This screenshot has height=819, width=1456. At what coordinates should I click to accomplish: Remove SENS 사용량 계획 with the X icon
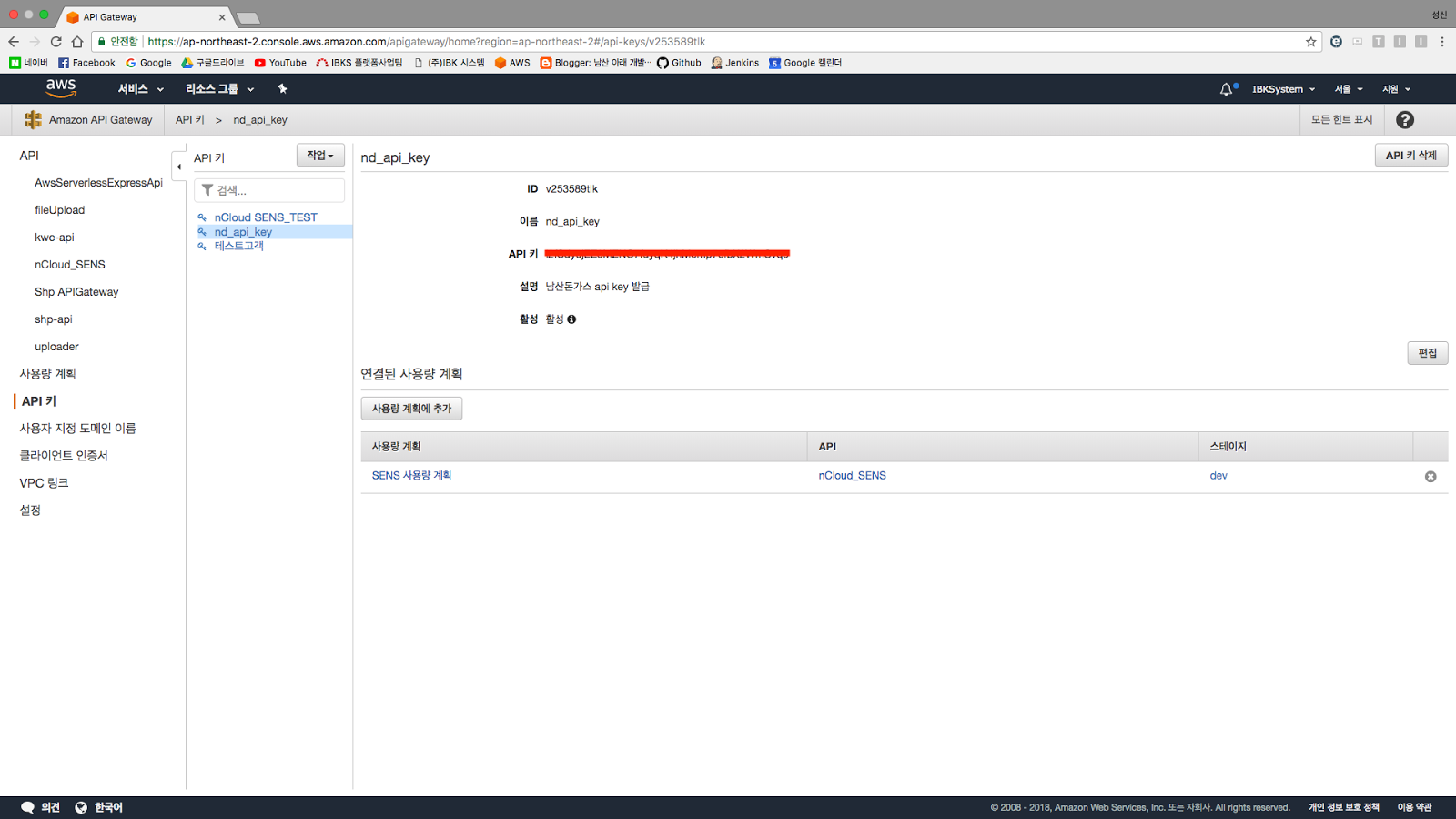(x=1431, y=477)
